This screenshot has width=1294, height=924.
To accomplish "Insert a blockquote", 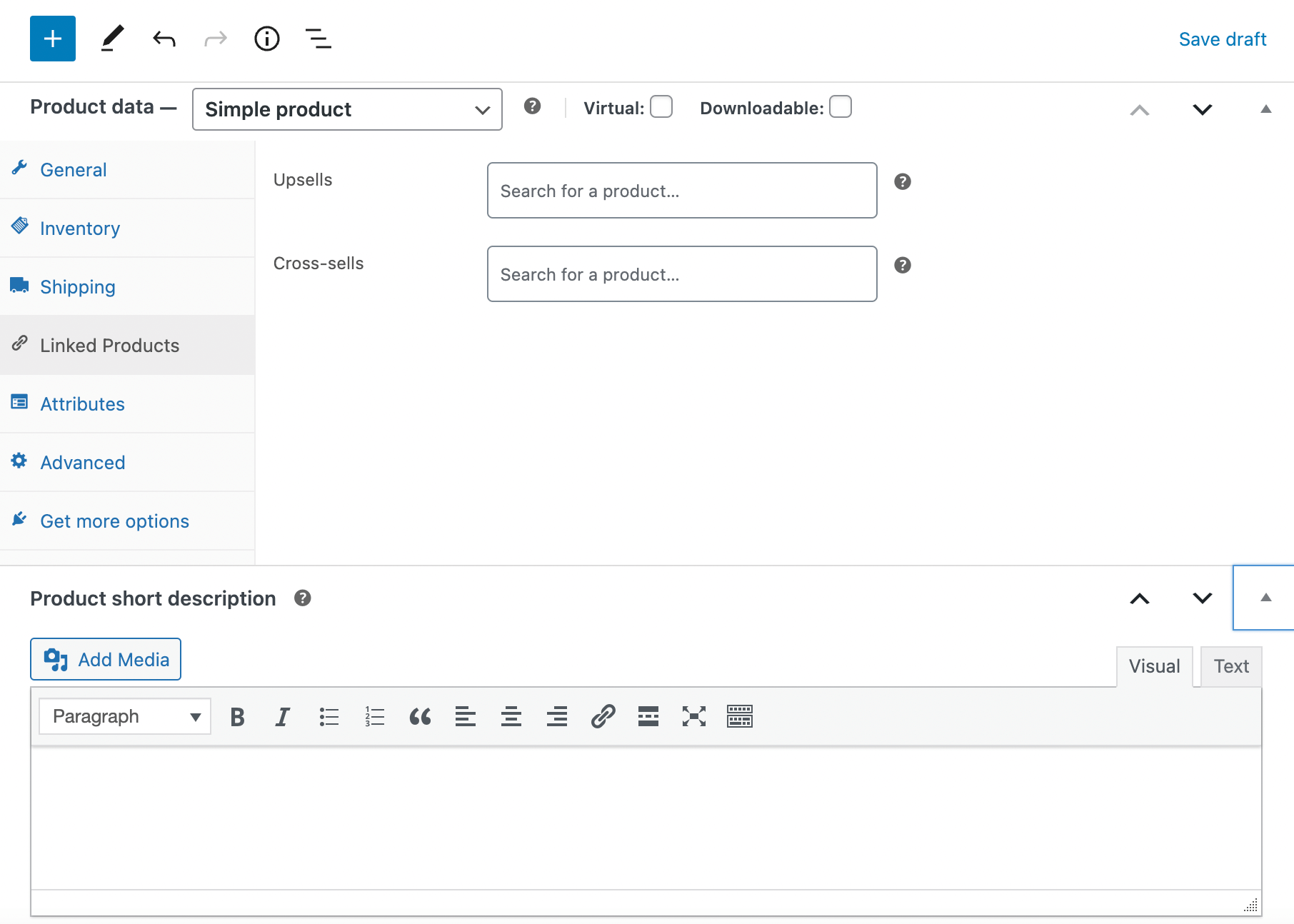I will point(420,716).
